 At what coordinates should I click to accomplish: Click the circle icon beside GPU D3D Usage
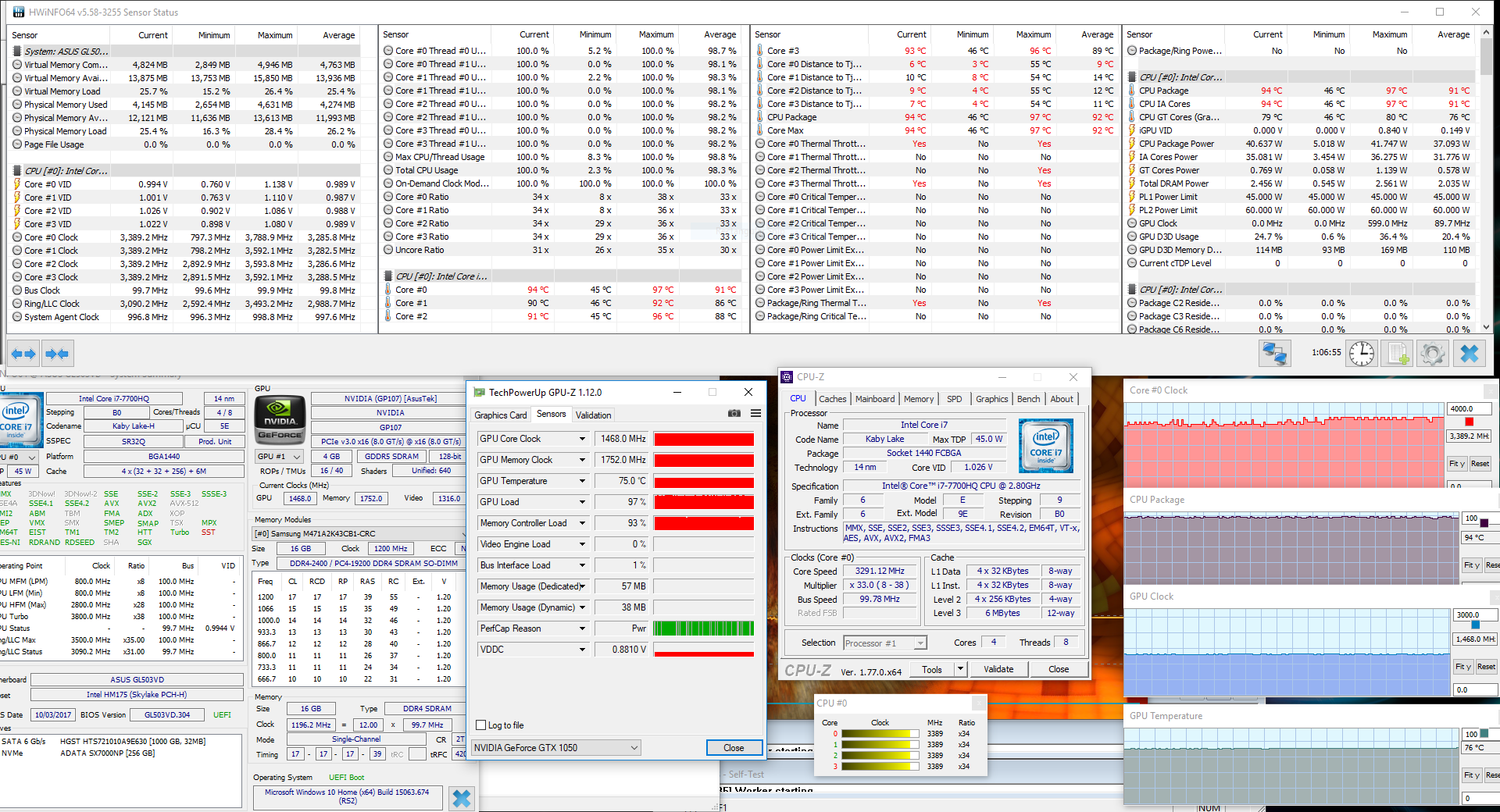click(1132, 237)
